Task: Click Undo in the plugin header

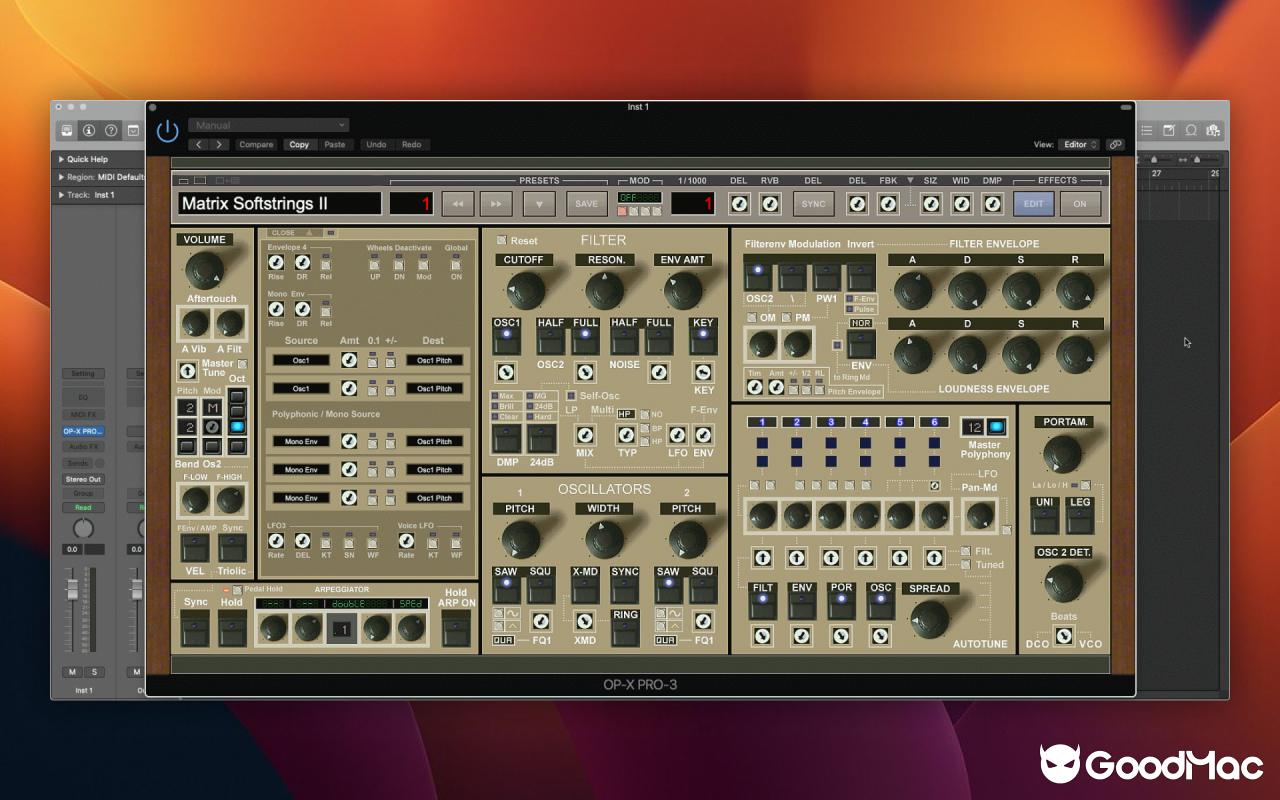Action: 376,144
